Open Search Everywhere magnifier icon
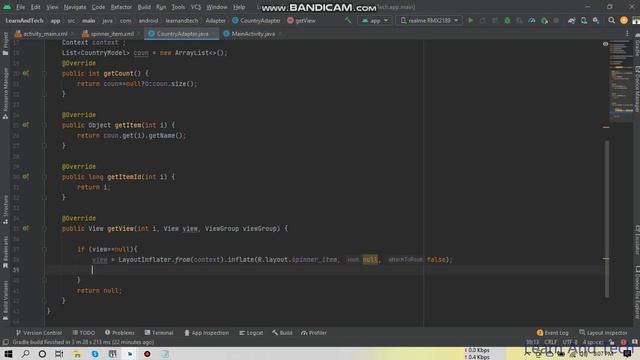 click(611, 20)
